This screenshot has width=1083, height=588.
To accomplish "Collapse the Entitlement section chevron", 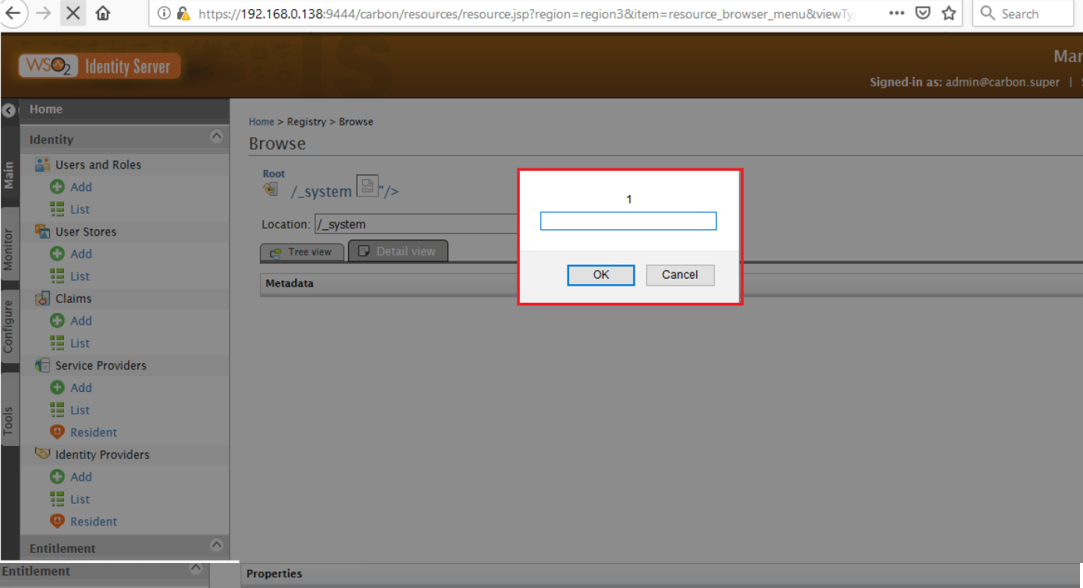I will point(216,544).
